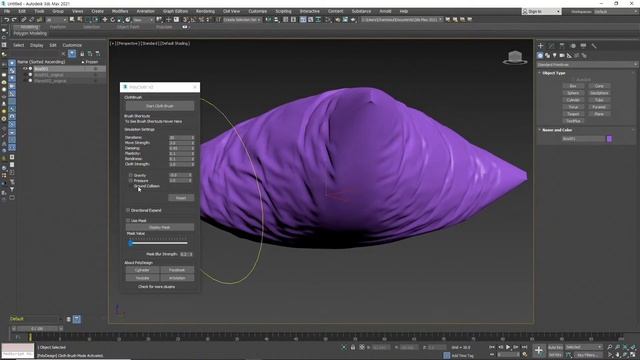Click the Link tool in main toolbar
Image resolution: width=640 pixels, height=360 pixels.
pos(24,20)
